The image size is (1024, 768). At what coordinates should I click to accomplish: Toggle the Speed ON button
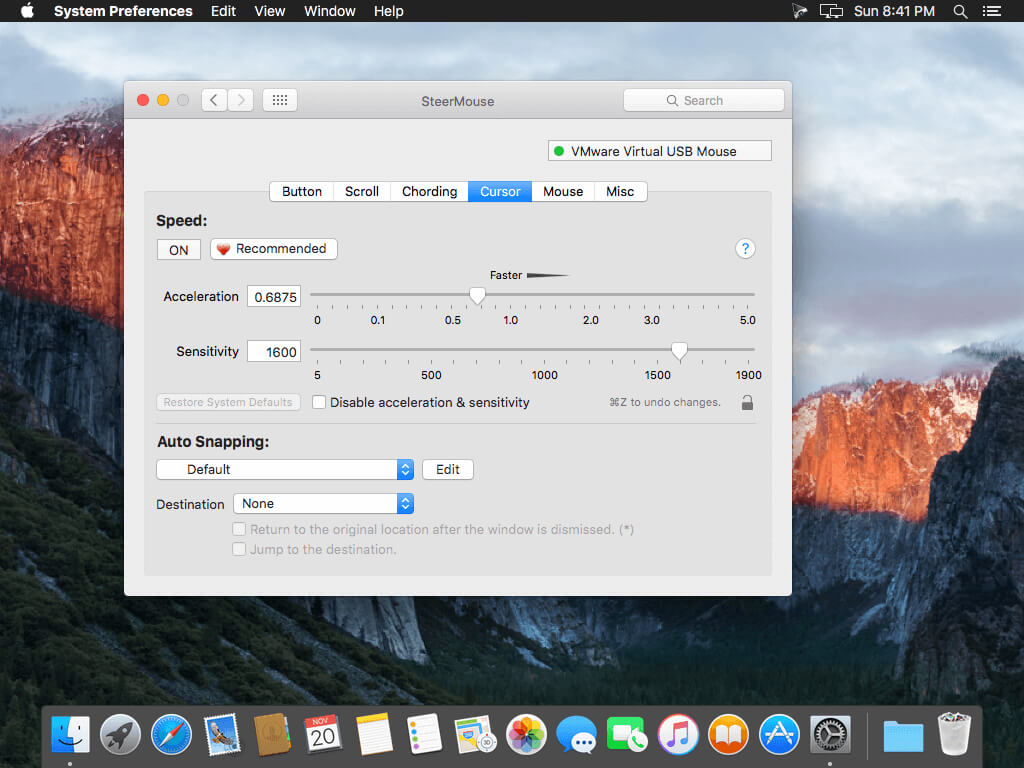pos(179,250)
